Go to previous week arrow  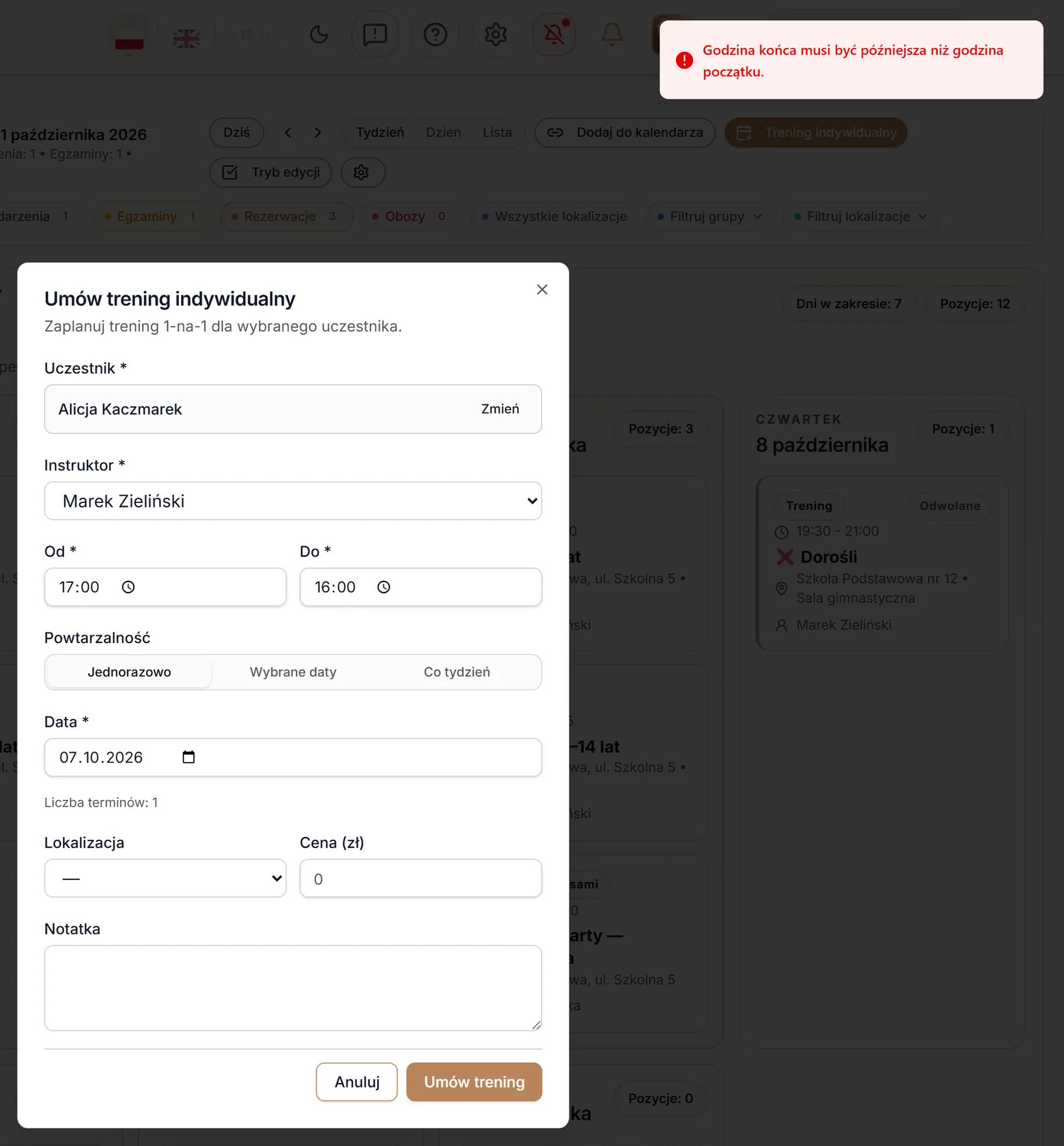288,132
